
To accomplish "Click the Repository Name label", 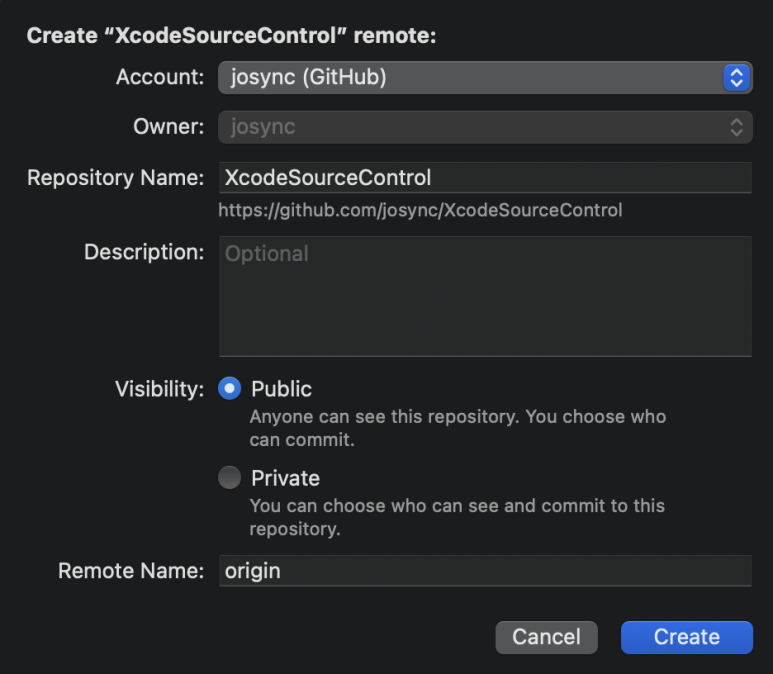I will (115, 177).
